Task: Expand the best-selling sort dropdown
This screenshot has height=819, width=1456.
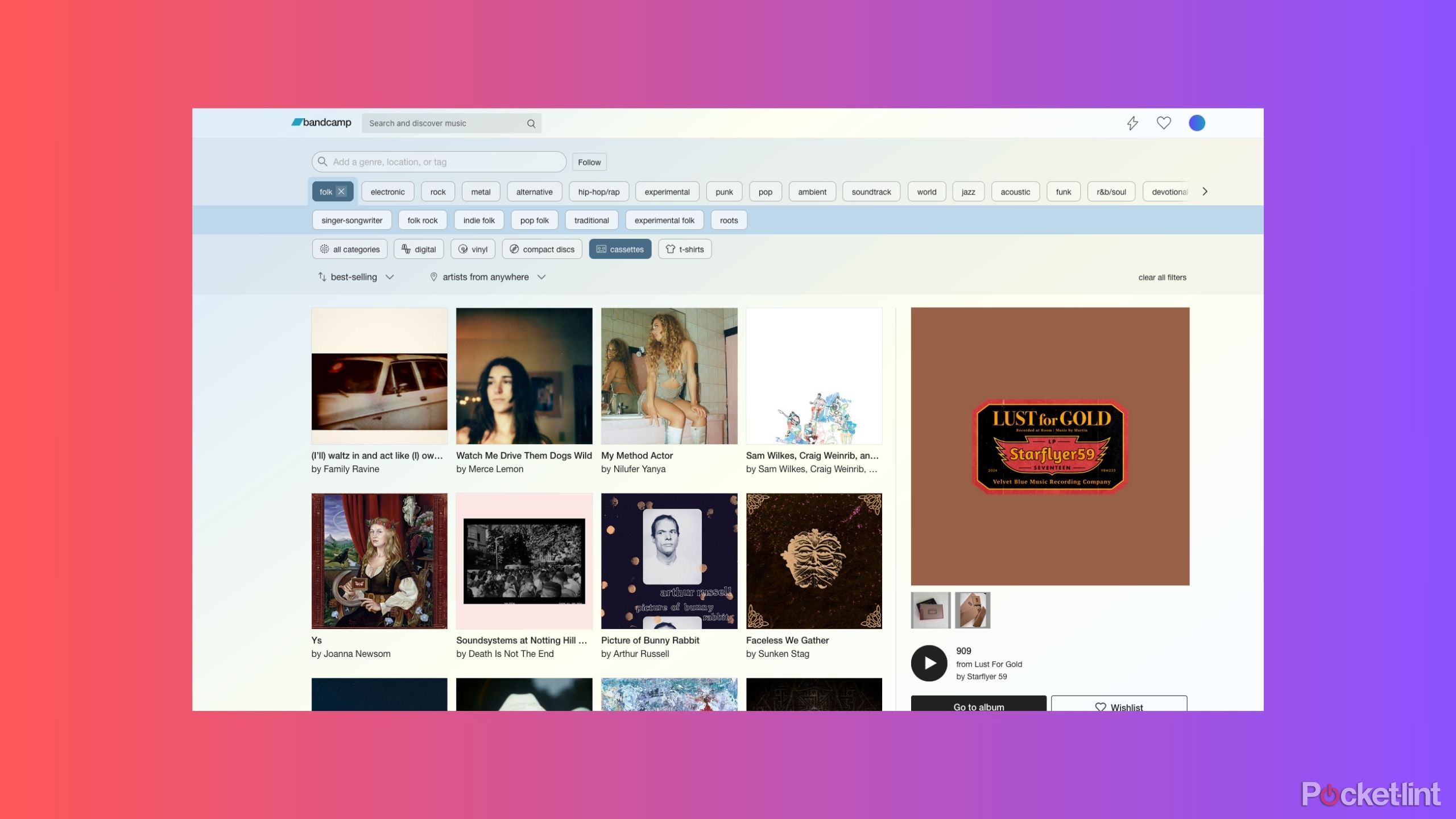Action: tap(355, 277)
